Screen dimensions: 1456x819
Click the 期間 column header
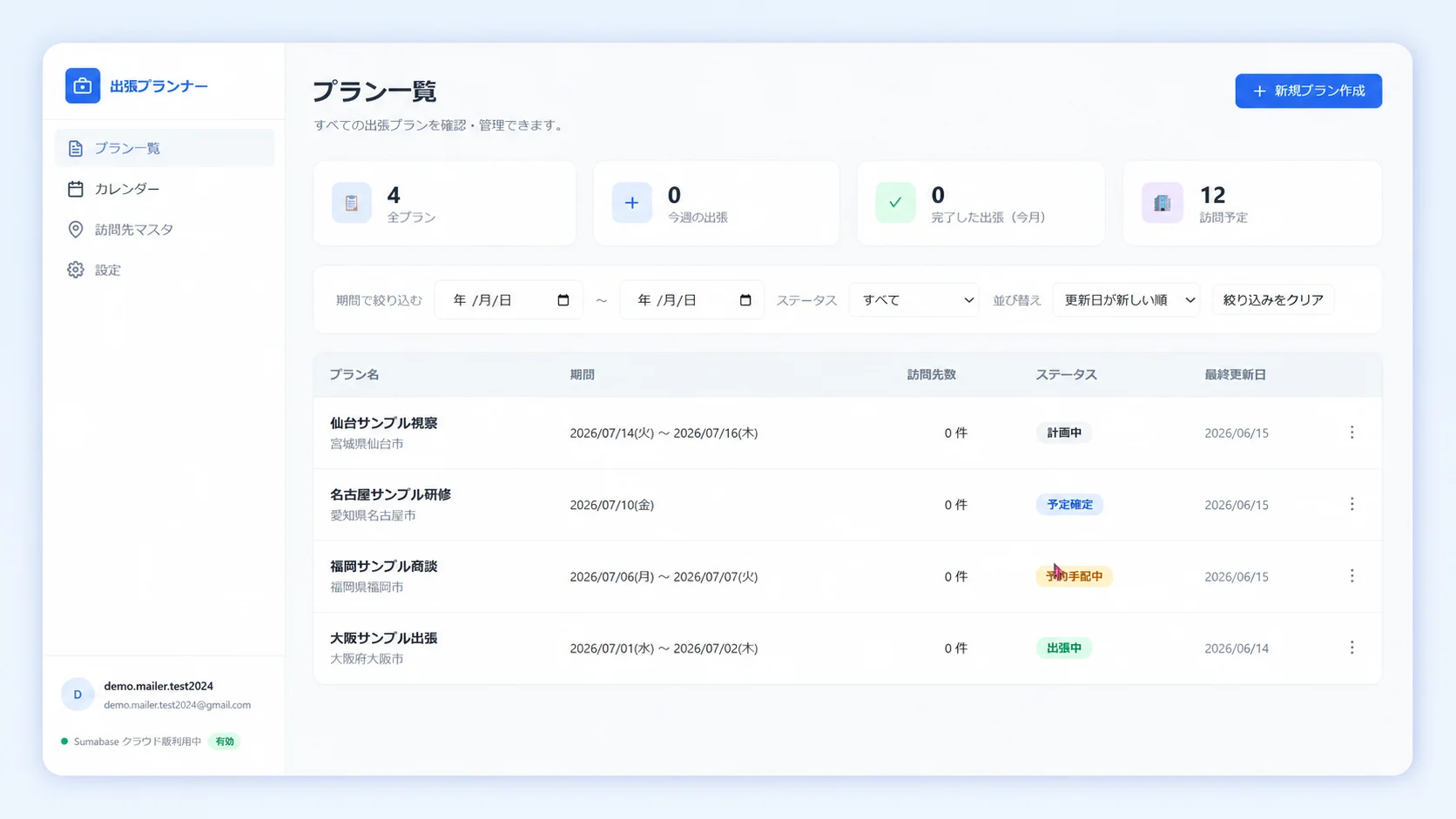(583, 375)
